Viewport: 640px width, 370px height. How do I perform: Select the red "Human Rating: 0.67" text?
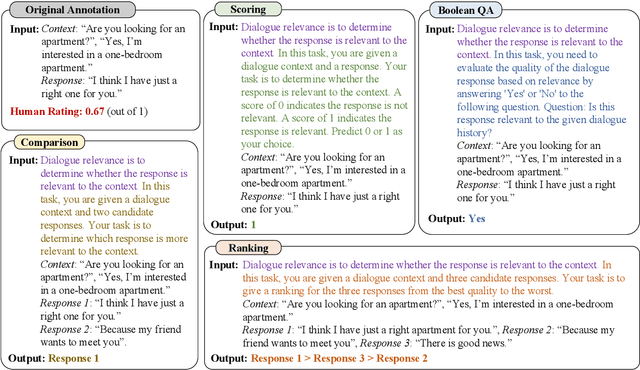click(x=57, y=111)
